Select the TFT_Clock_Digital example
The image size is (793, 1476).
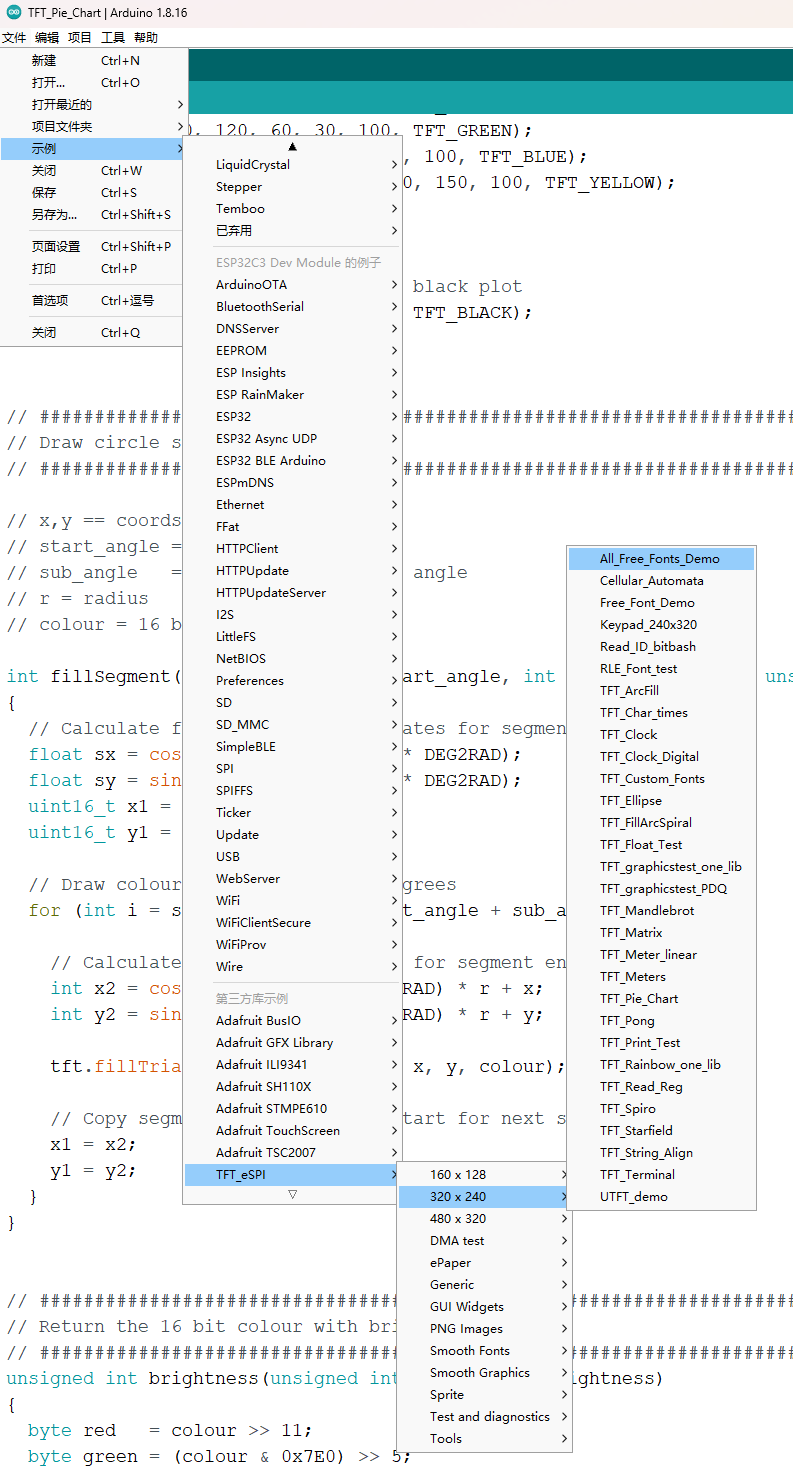pos(649,756)
